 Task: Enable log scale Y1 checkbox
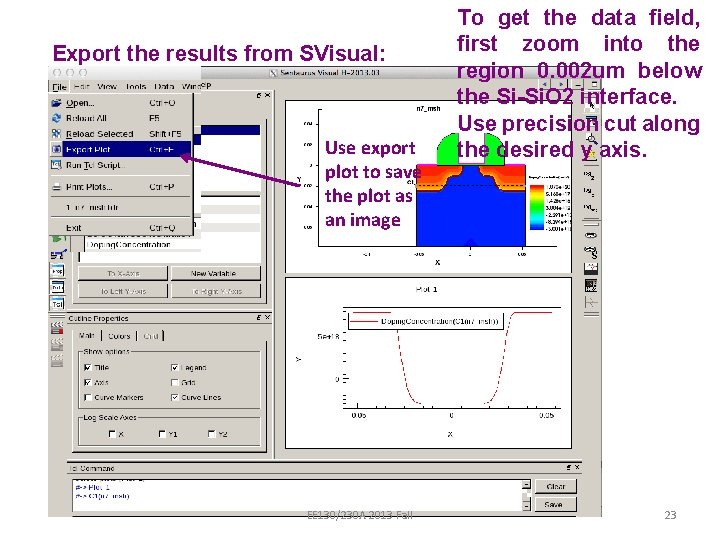162,433
